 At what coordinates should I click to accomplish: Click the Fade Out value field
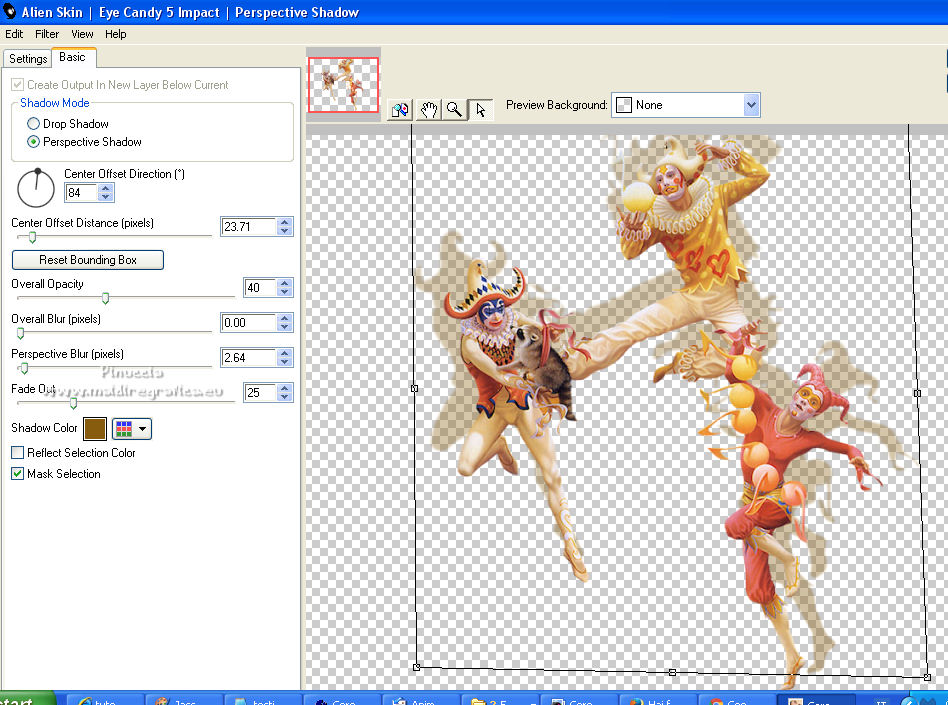[260, 393]
